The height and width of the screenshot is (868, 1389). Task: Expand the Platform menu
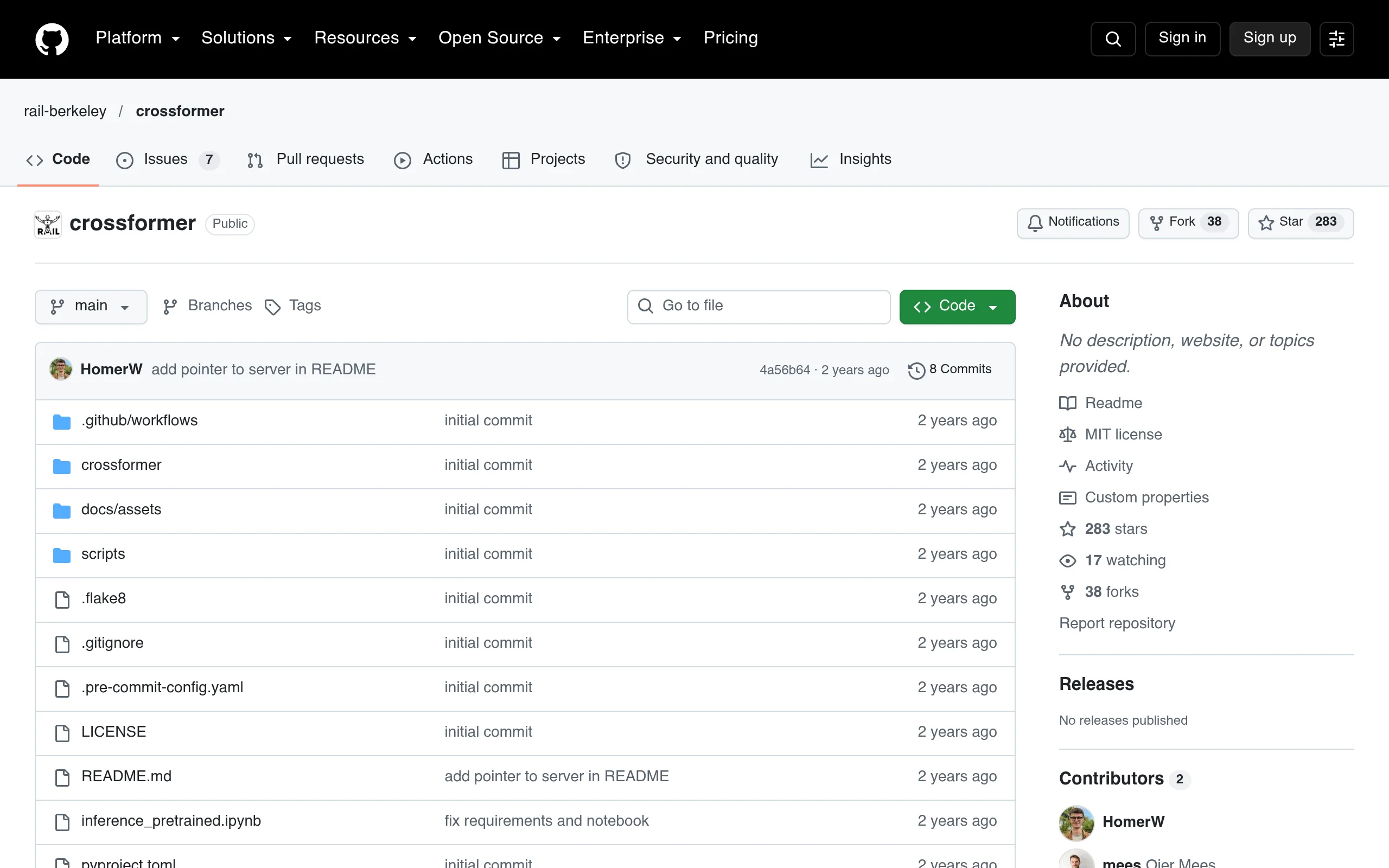click(x=138, y=38)
